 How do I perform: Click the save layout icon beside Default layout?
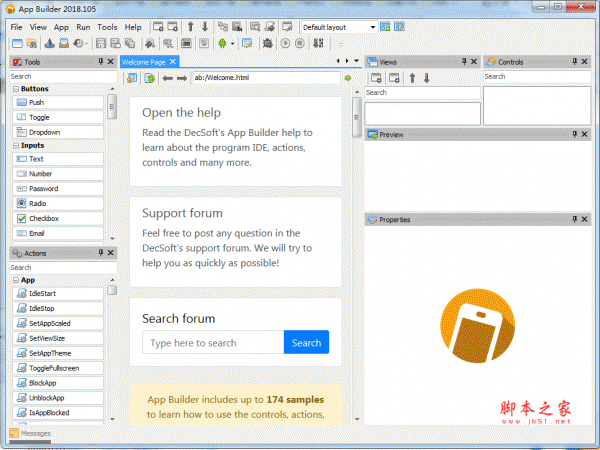pos(385,27)
